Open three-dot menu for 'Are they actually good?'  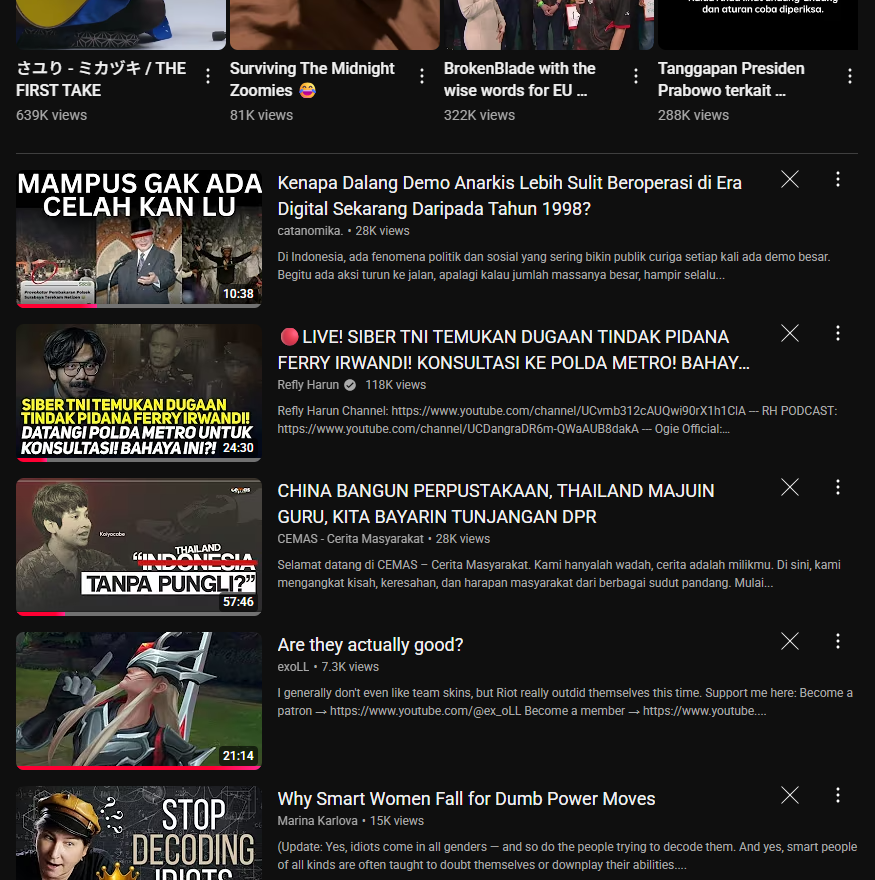(838, 642)
